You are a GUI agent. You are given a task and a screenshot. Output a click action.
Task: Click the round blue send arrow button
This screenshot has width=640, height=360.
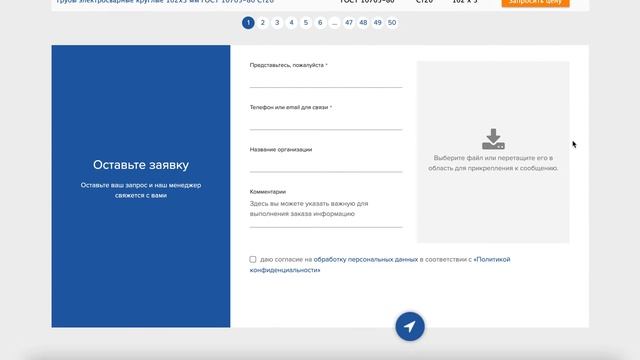(x=410, y=327)
